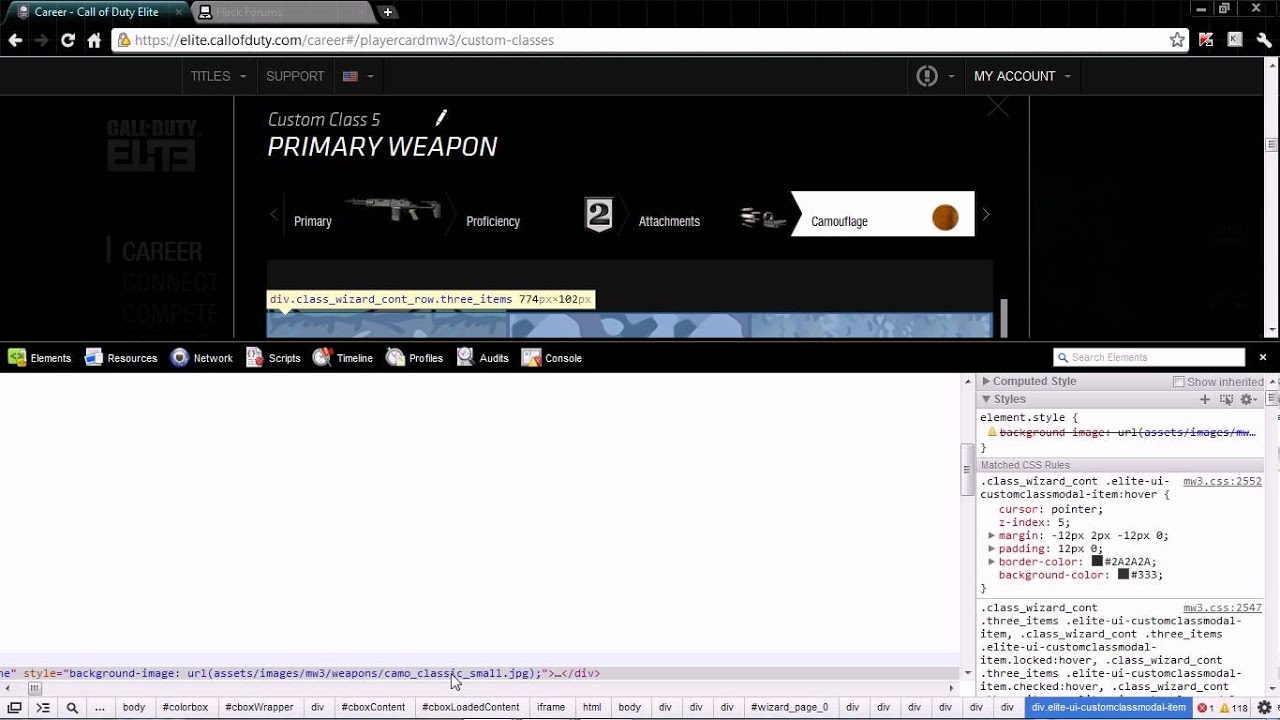Open the Styles gear options
Screen dimensions: 1280x720
pyautogui.click(x=1248, y=399)
